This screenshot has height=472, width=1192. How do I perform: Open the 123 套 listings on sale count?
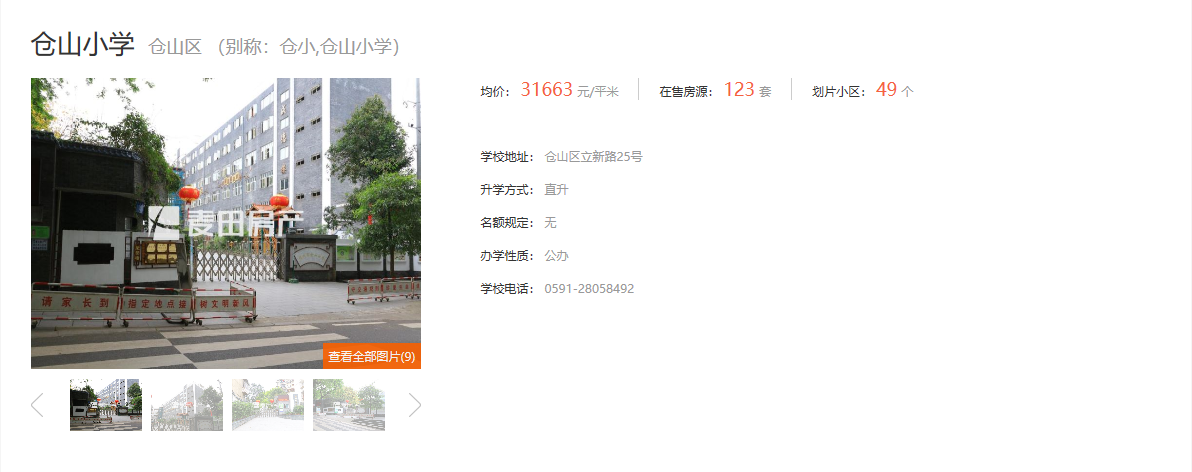click(747, 90)
